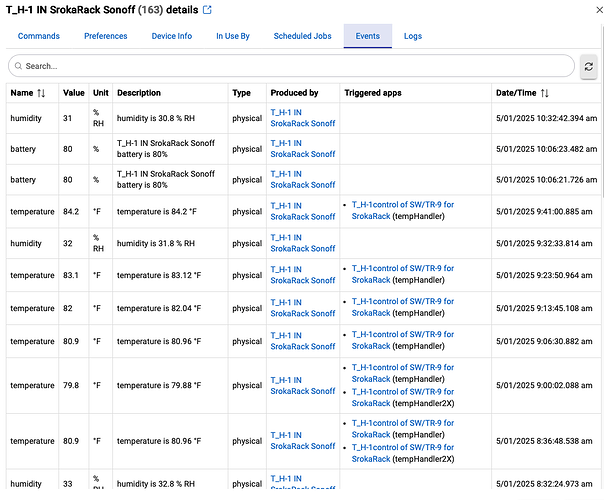Viewport: 604px width, 500px height.
Task: Select 'humidity is 30.8 % RH' description
Action: [x=156, y=118]
